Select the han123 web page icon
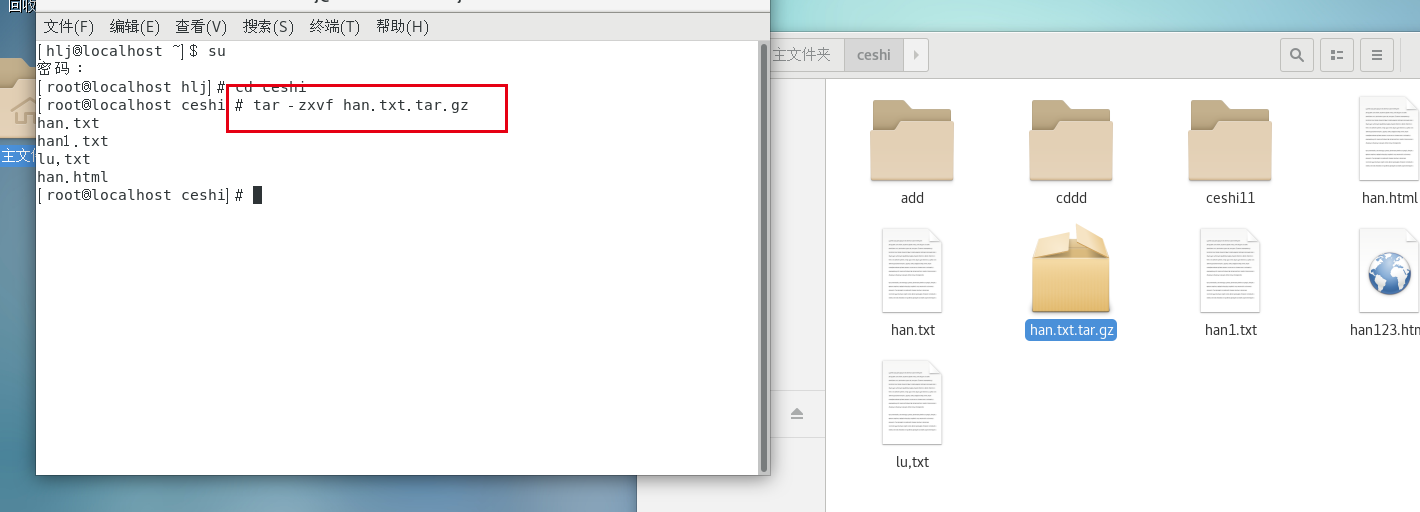 click(x=1389, y=271)
